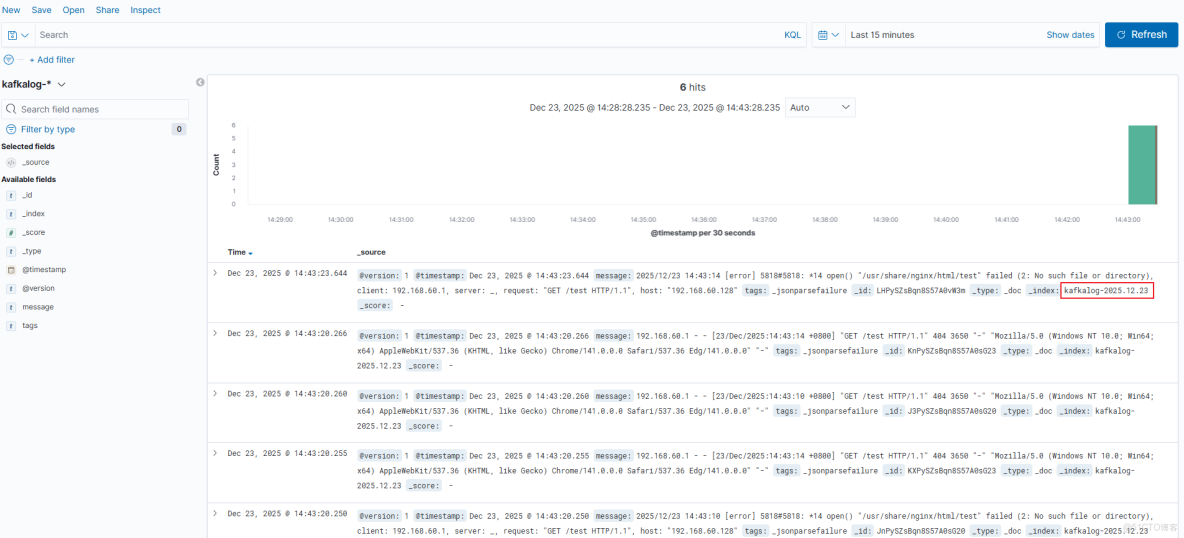Click the _score number type icon
1184x538 pixels.
pos(11,233)
